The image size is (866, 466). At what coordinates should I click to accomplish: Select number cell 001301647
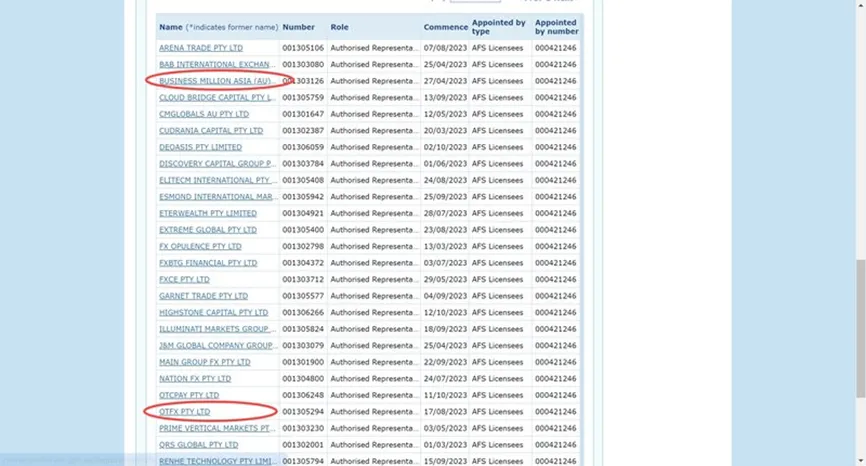303,114
